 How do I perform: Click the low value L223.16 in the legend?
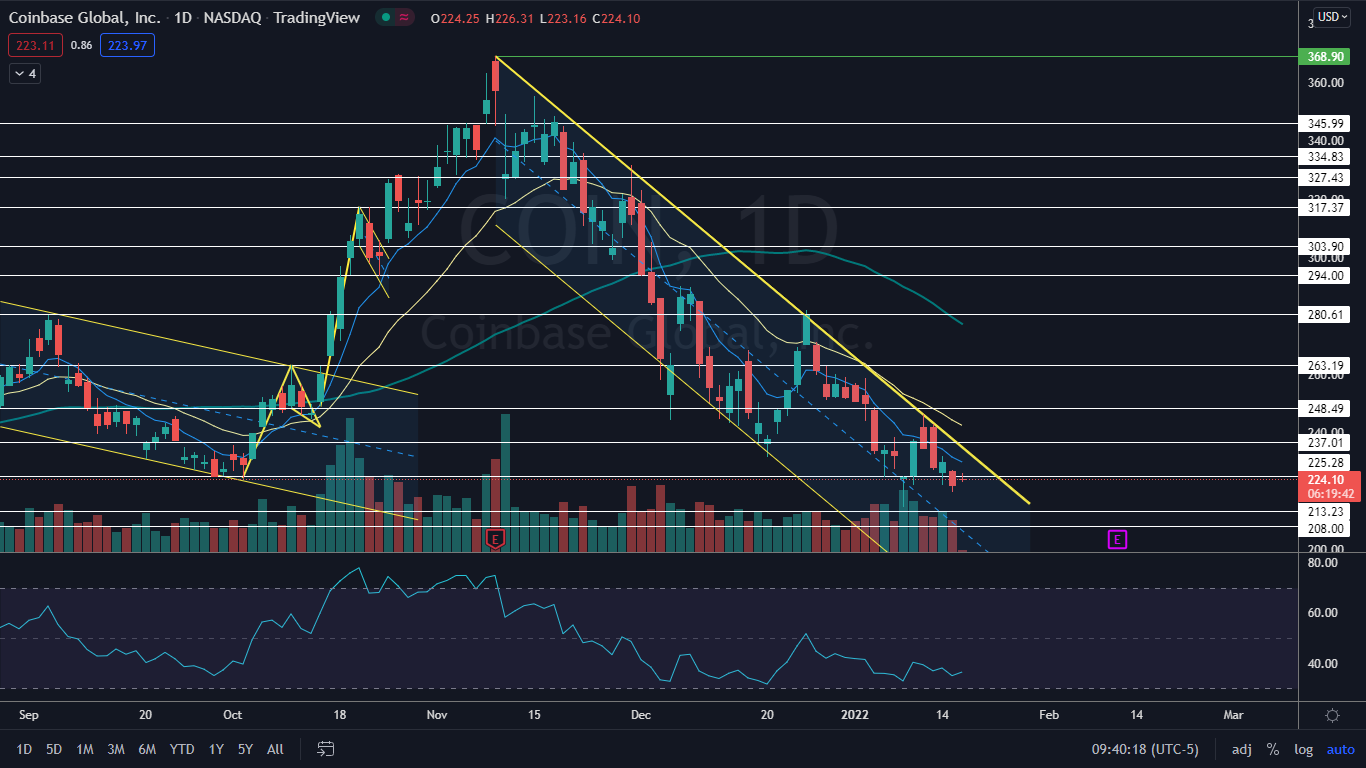[x=564, y=18]
